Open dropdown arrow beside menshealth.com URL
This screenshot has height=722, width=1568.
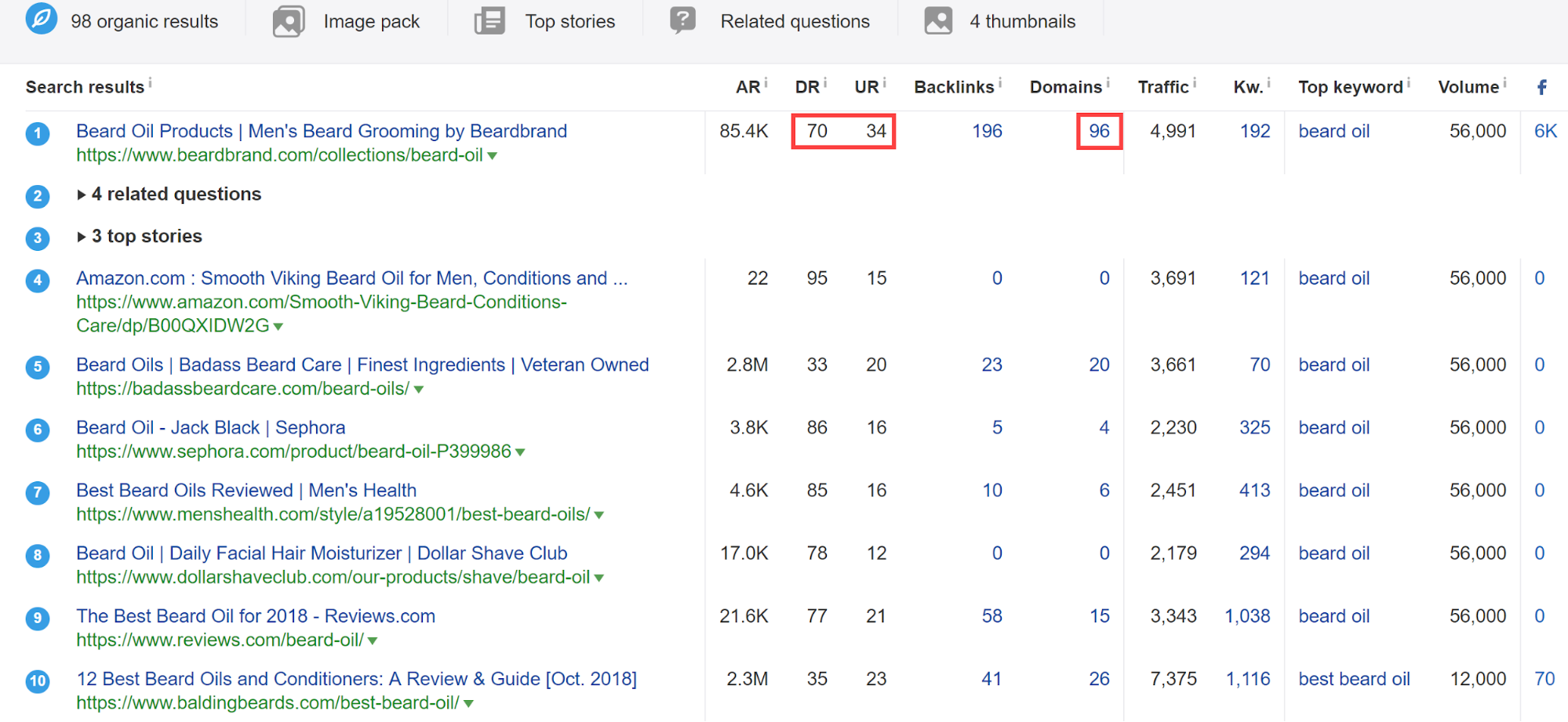point(598,515)
